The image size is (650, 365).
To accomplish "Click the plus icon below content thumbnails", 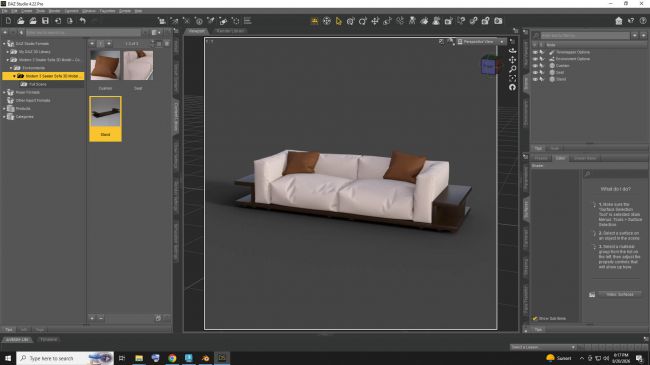I will (x=92, y=318).
